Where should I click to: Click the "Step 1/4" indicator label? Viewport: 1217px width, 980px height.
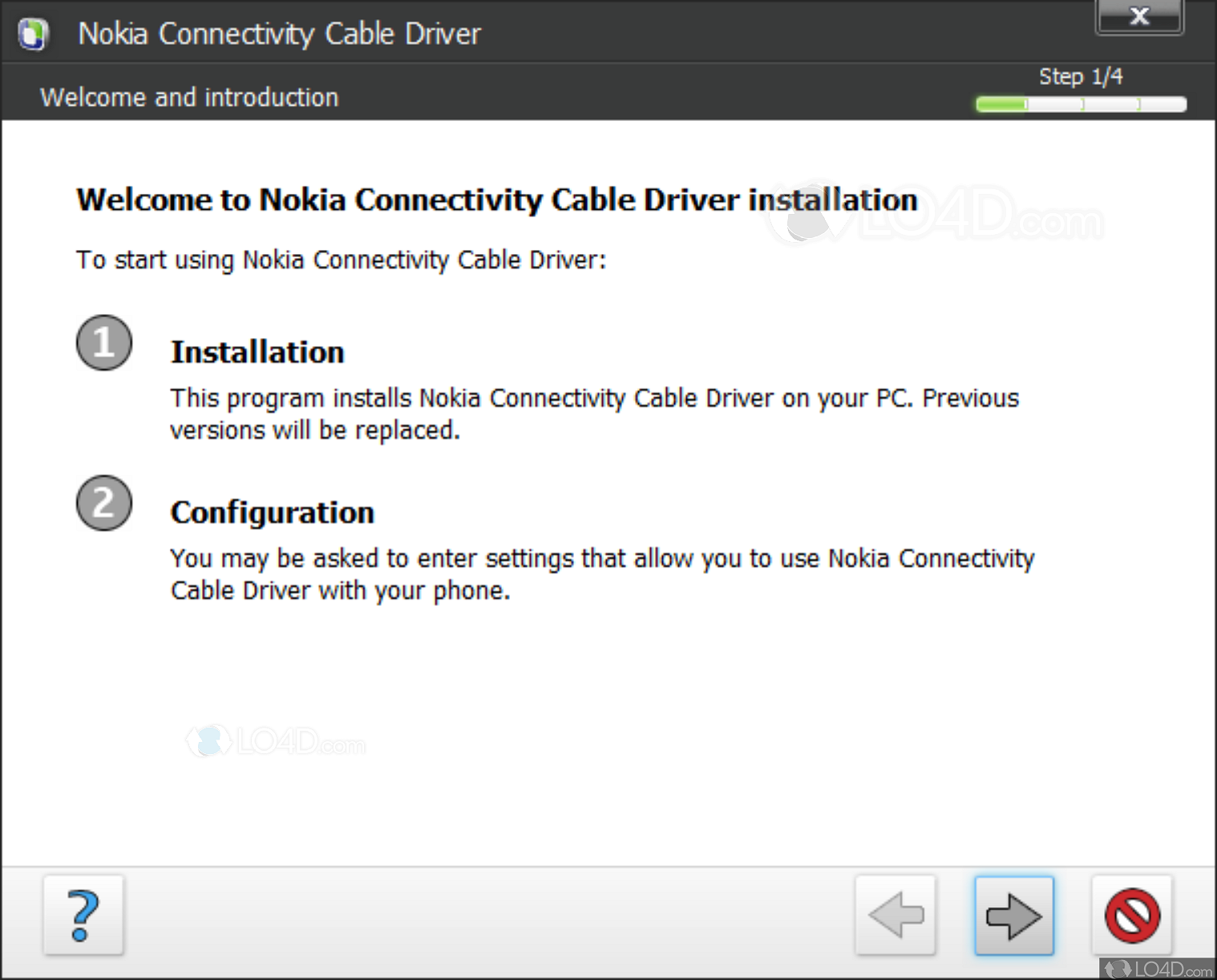click(1080, 77)
